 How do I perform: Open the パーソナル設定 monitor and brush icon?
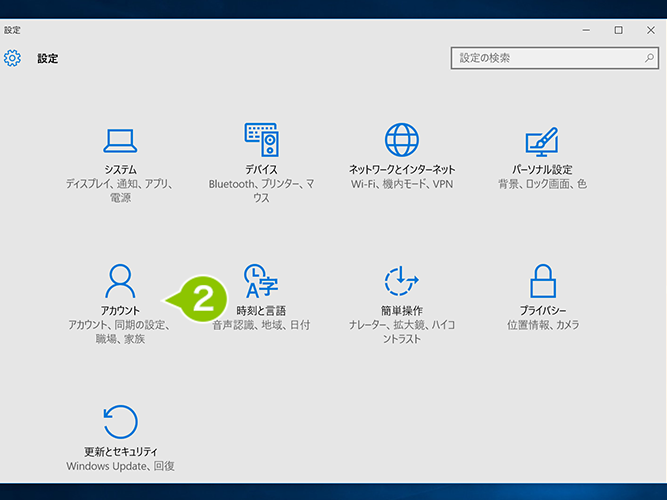coord(542,141)
